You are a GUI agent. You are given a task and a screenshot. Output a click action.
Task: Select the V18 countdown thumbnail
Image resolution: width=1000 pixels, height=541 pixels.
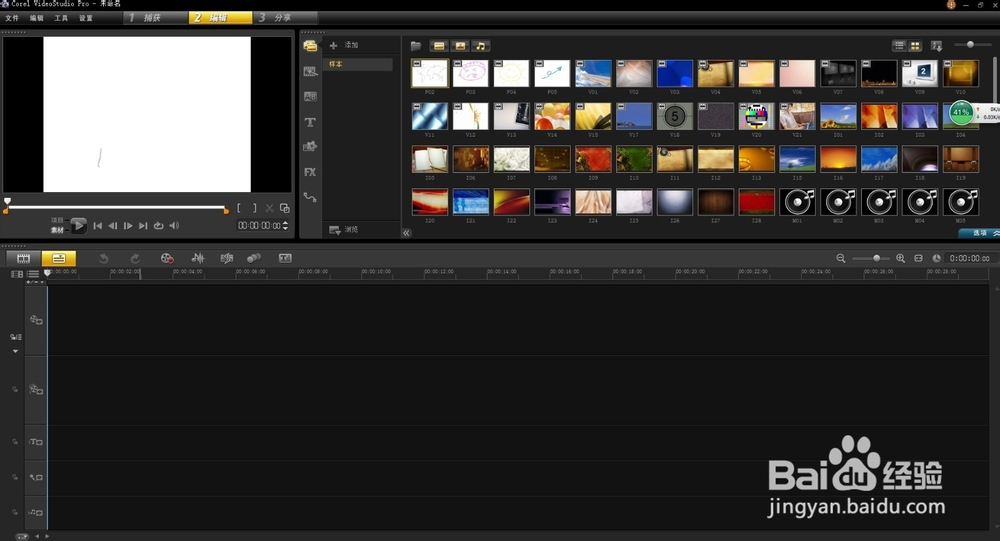[674, 116]
